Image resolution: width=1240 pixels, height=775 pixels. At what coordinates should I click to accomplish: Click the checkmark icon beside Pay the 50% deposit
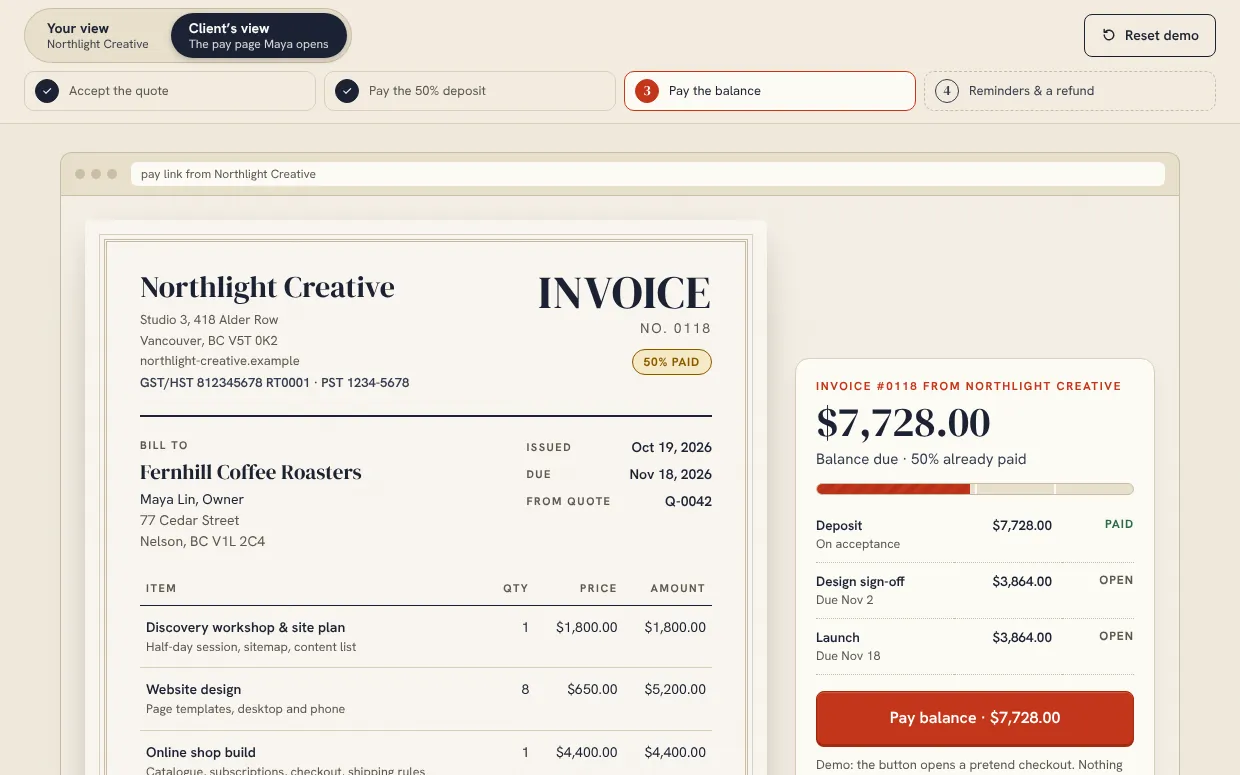click(x=347, y=91)
